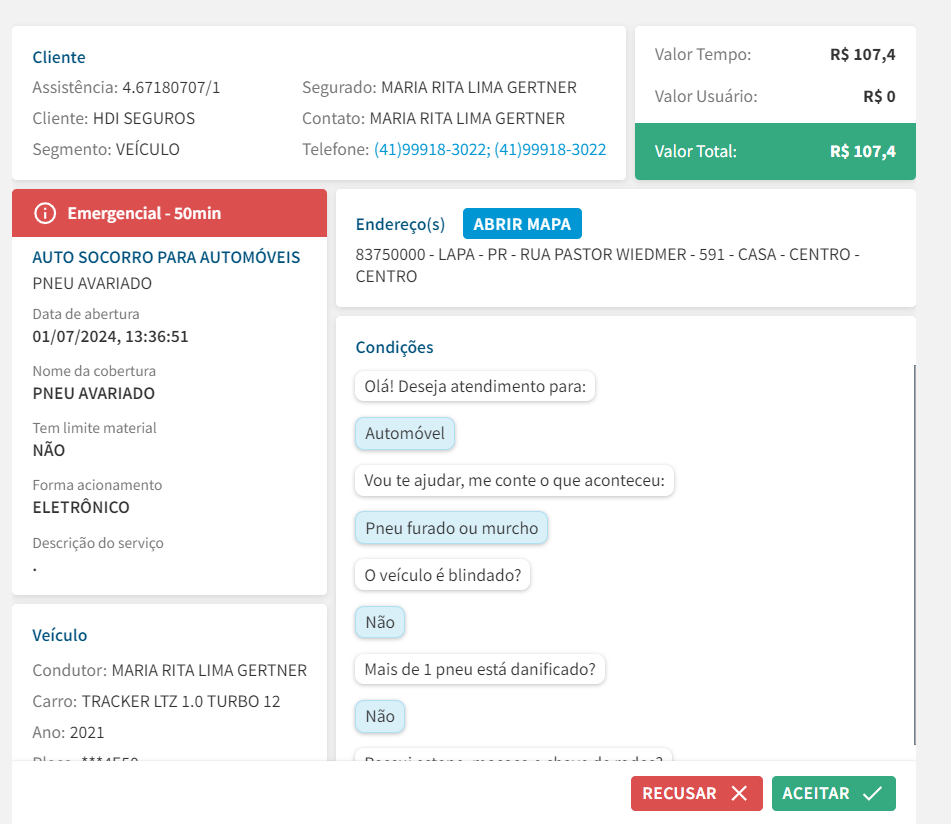Image resolution: width=951 pixels, height=824 pixels.
Task: Click the Segmento value VEÍCULO
Action: 147,149
